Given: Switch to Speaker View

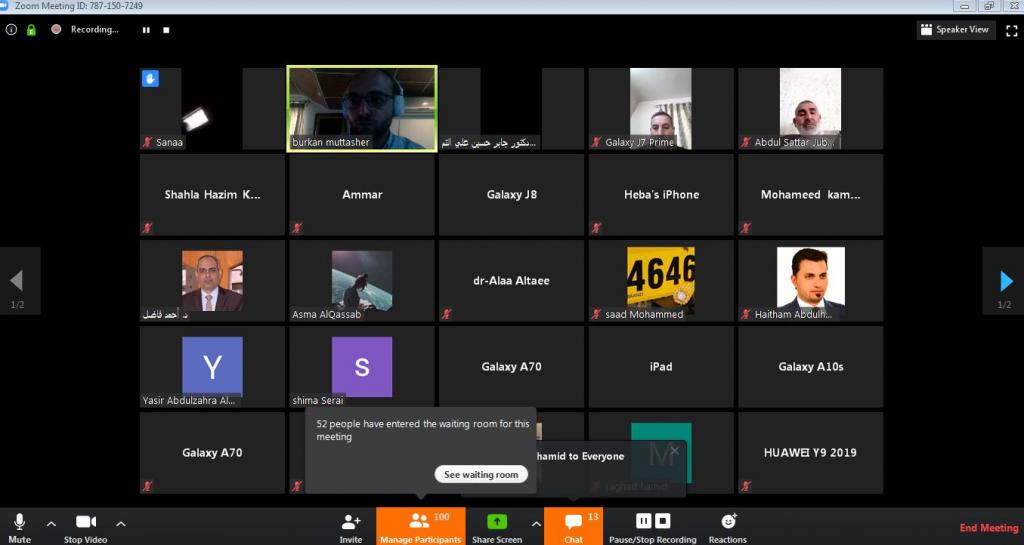Looking at the screenshot, I should click(x=956, y=30).
